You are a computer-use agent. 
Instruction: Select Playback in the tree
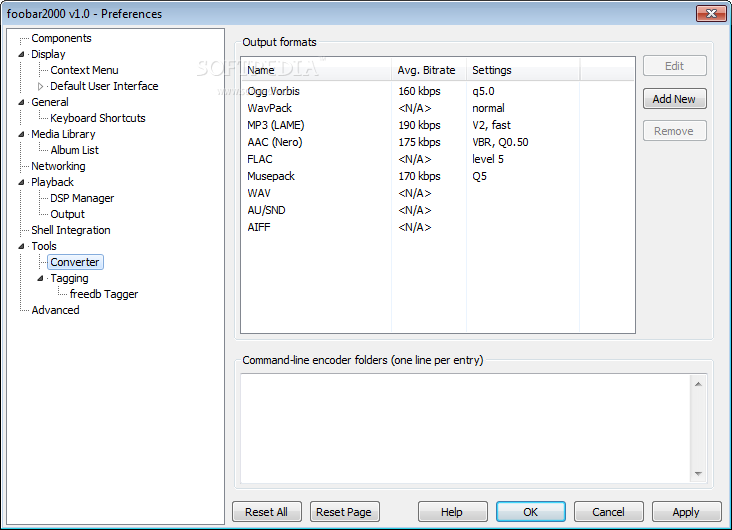[52, 182]
